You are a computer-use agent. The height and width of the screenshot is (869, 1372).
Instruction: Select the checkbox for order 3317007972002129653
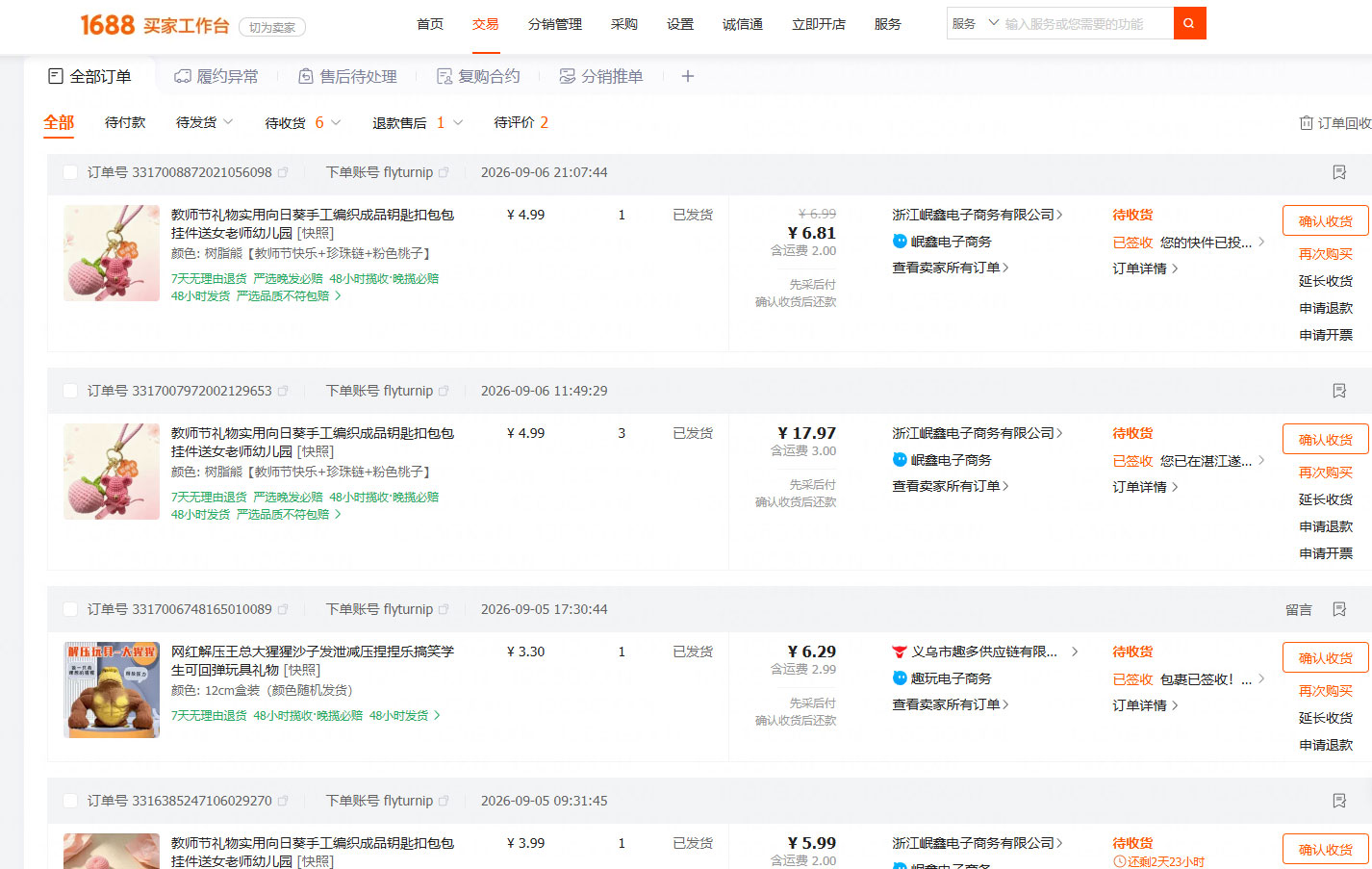tap(69, 391)
